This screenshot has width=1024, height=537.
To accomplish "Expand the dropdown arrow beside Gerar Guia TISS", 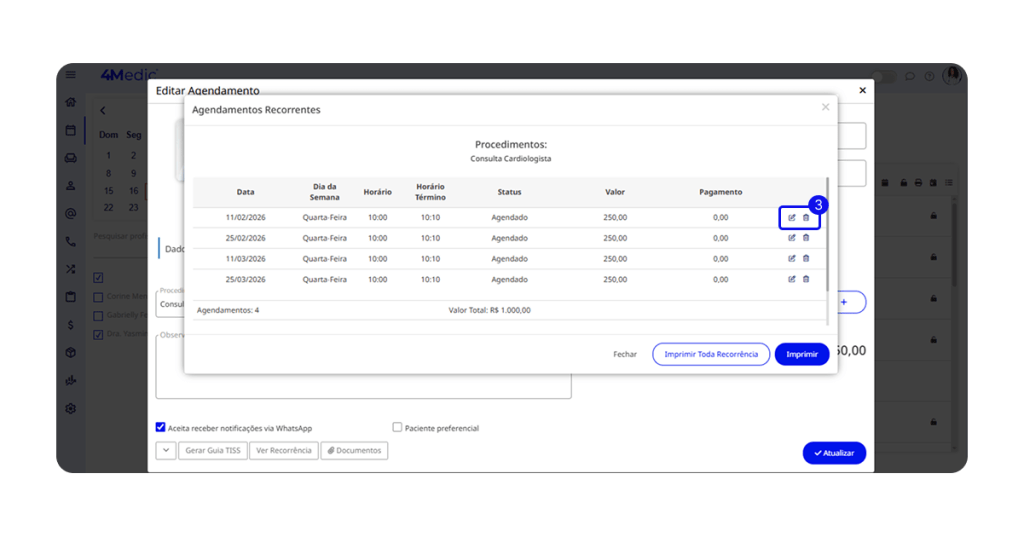I will [166, 451].
